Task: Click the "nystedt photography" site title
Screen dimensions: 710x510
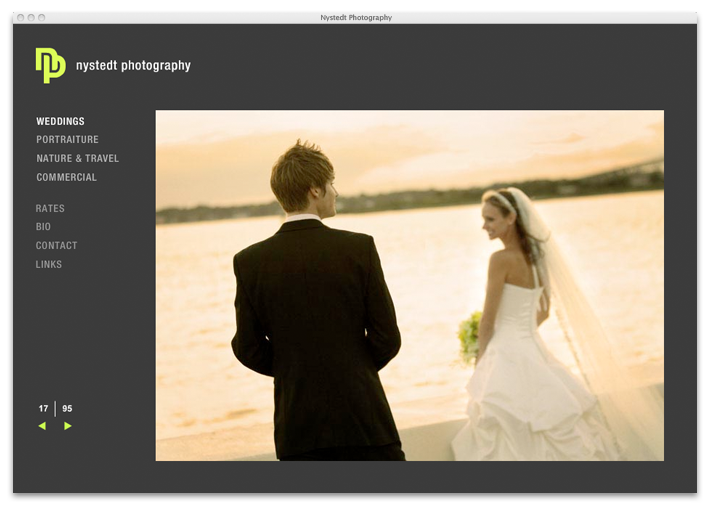Action: click(x=133, y=66)
